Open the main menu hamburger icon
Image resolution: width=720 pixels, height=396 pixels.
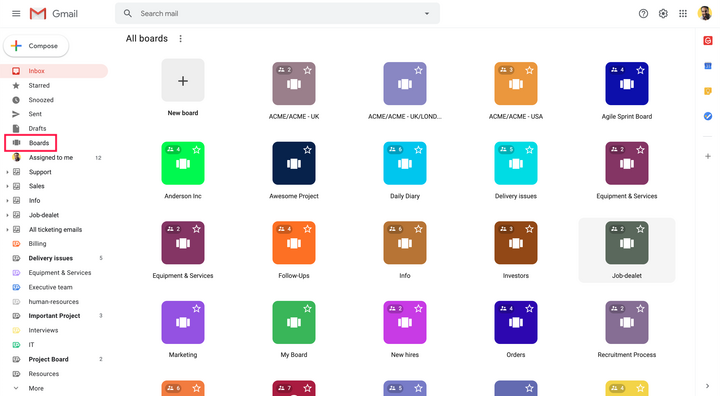pyautogui.click(x=16, y=13)
